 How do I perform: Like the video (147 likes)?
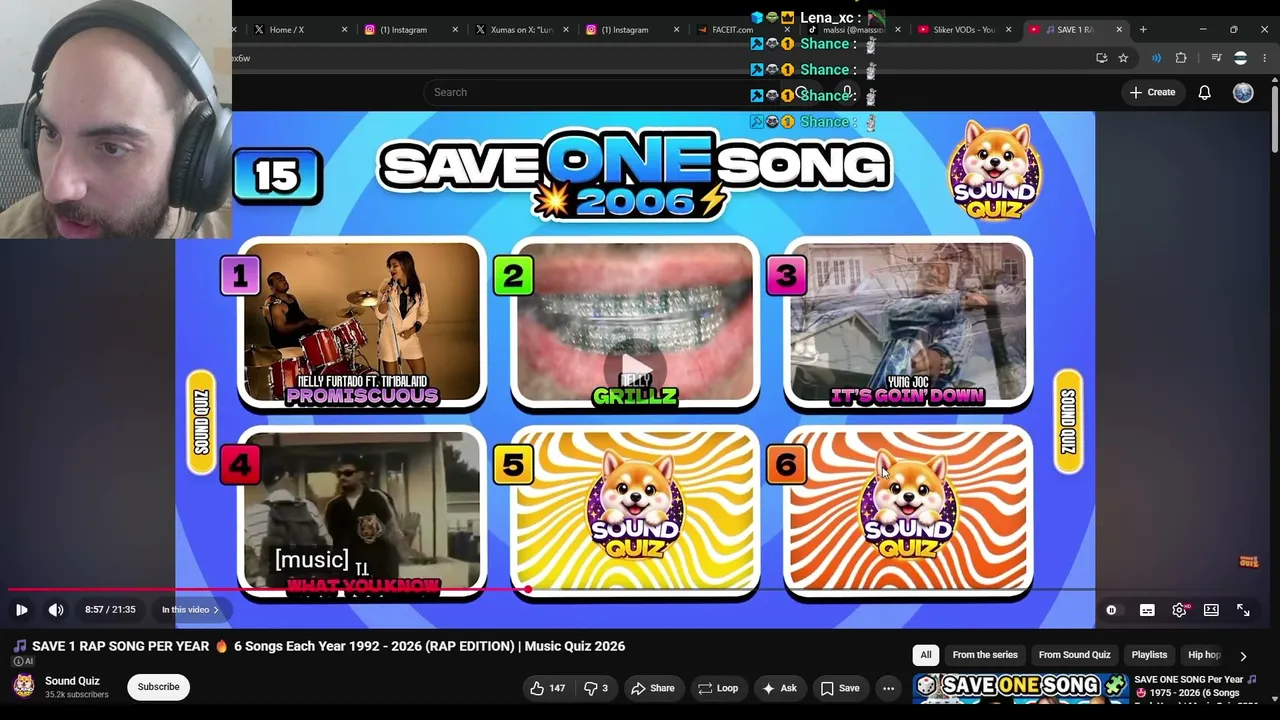coord(547,688)
